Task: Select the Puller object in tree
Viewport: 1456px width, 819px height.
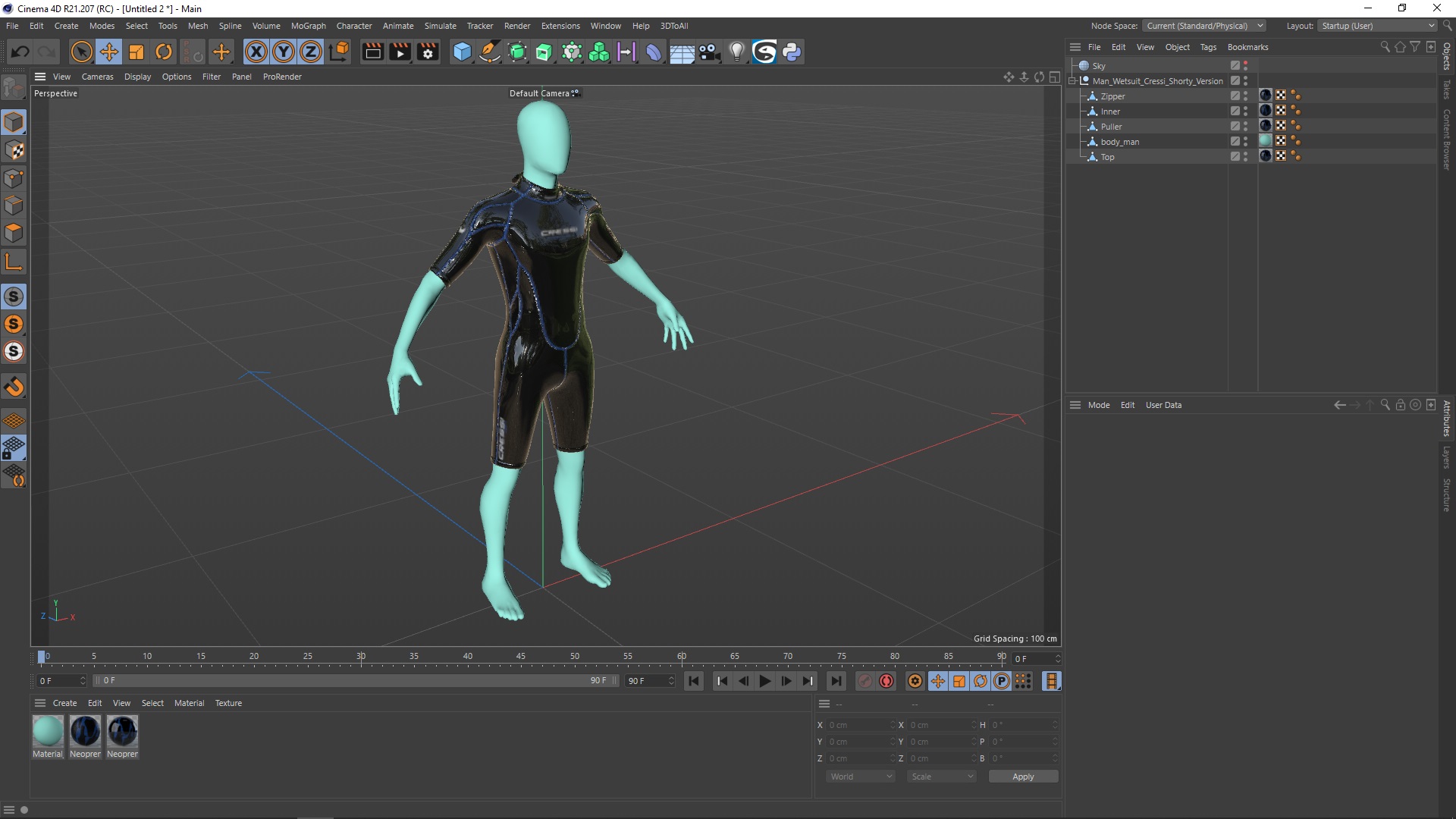Action: pos(1111,127)
